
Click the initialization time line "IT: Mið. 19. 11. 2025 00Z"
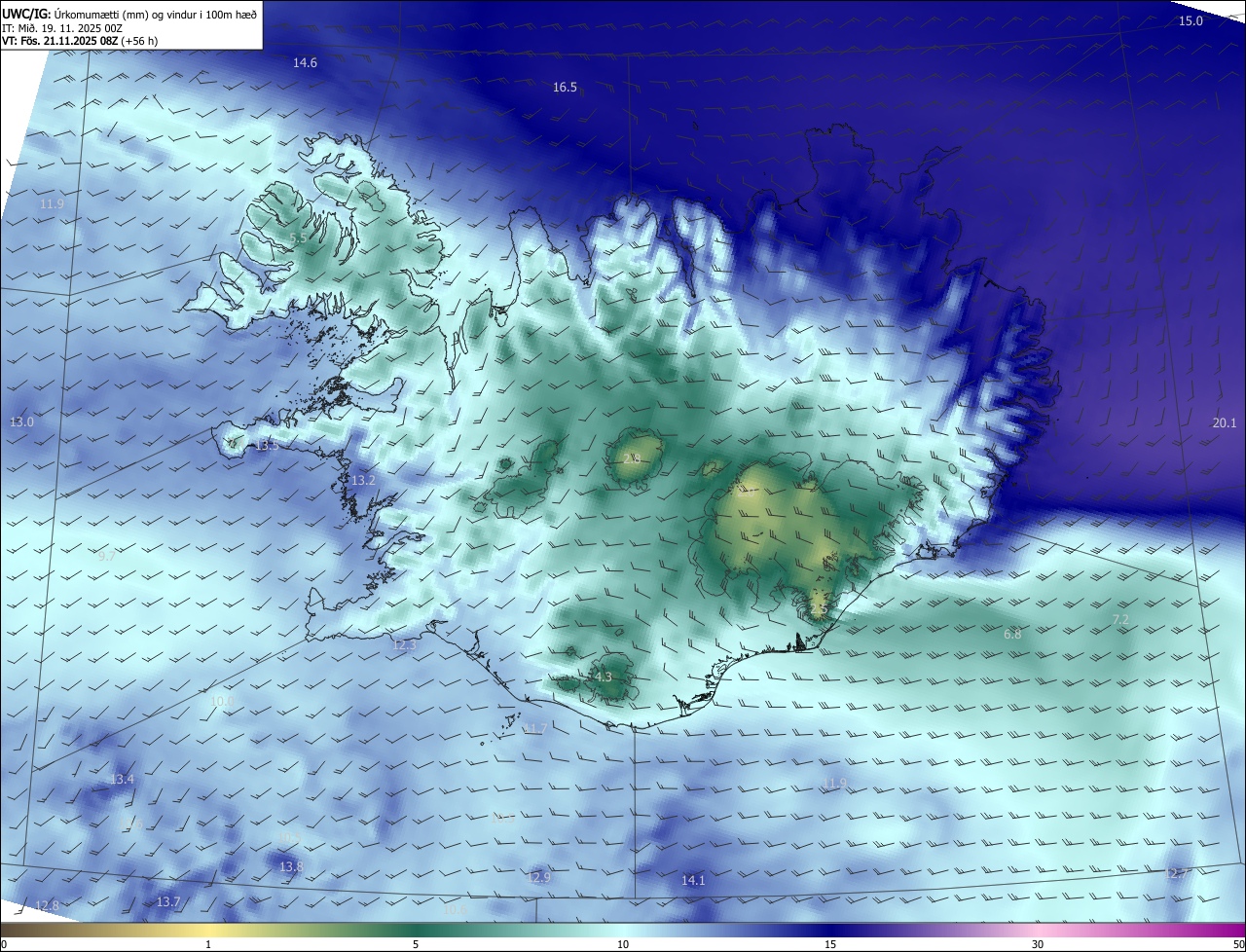pos(61,28)
